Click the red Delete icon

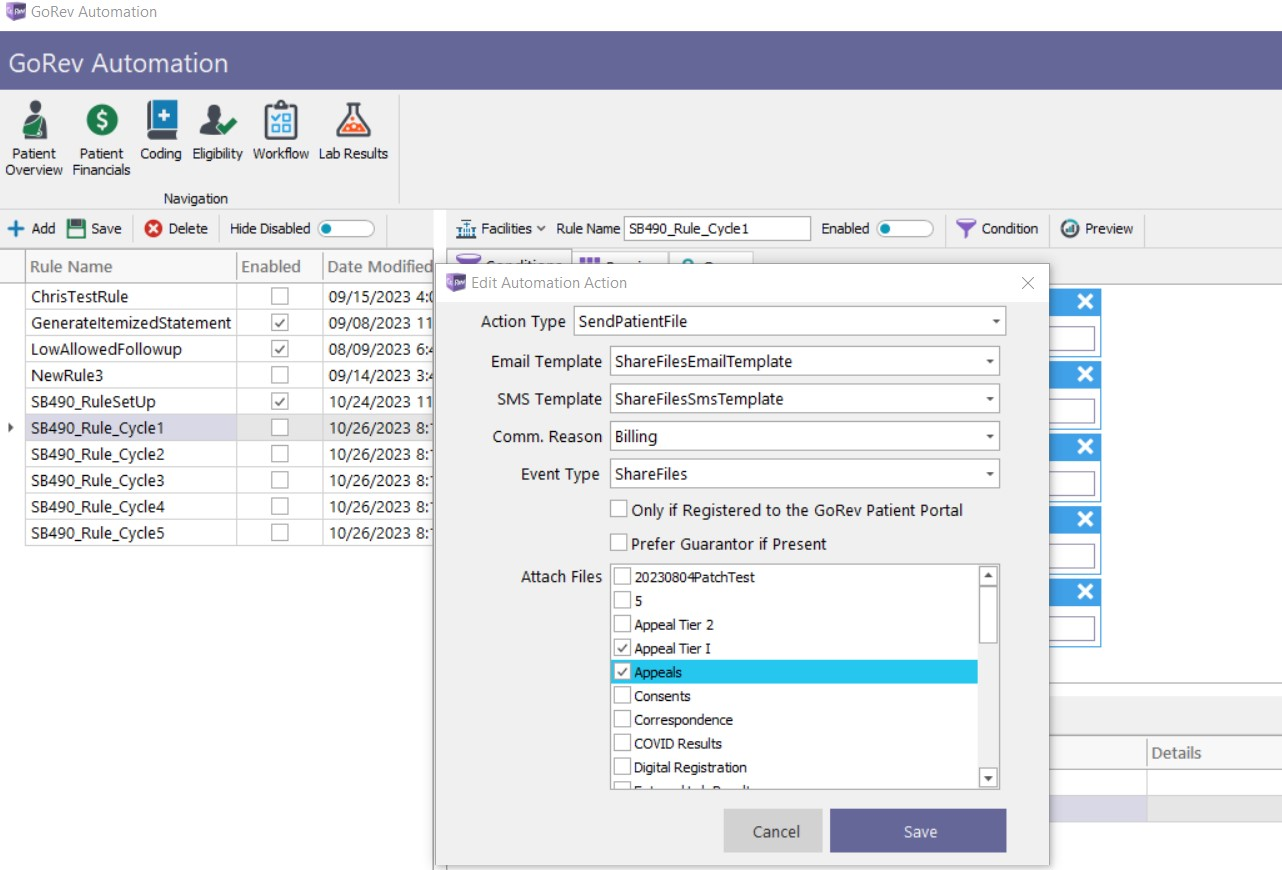coord(153,228)
